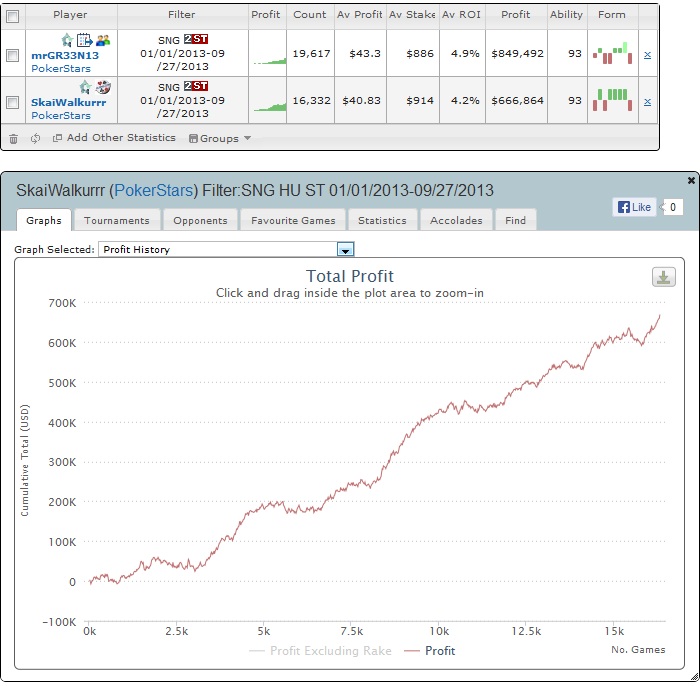Click the 19,617 count cell
Screen dimensions: 700x686
tap(311, 54)
